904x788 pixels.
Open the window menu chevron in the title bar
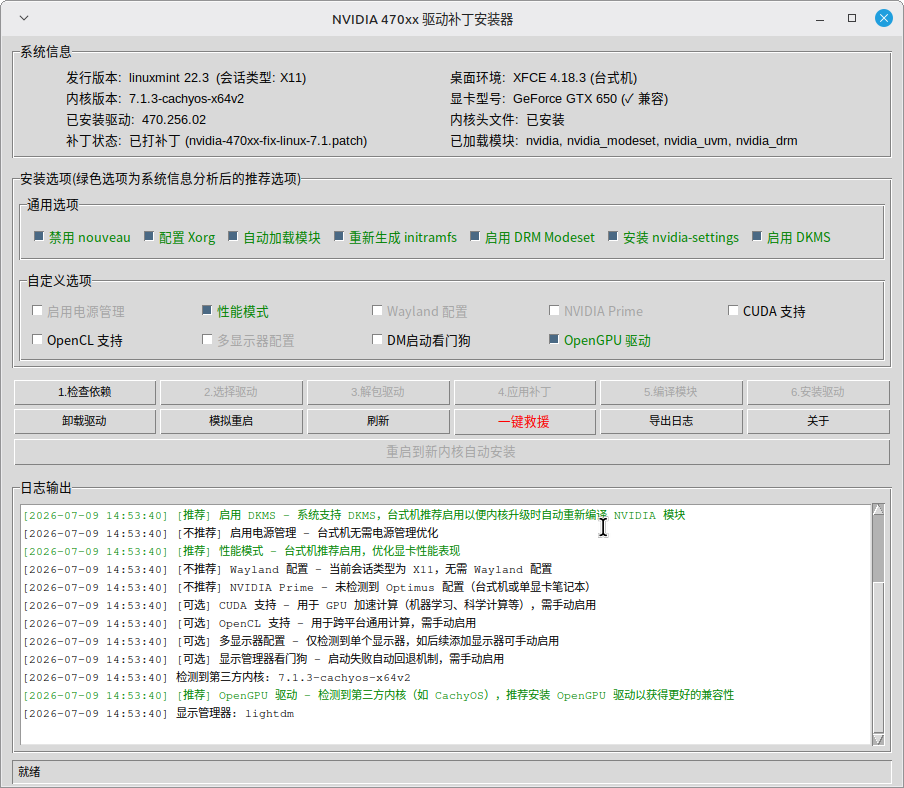point(24,18)
